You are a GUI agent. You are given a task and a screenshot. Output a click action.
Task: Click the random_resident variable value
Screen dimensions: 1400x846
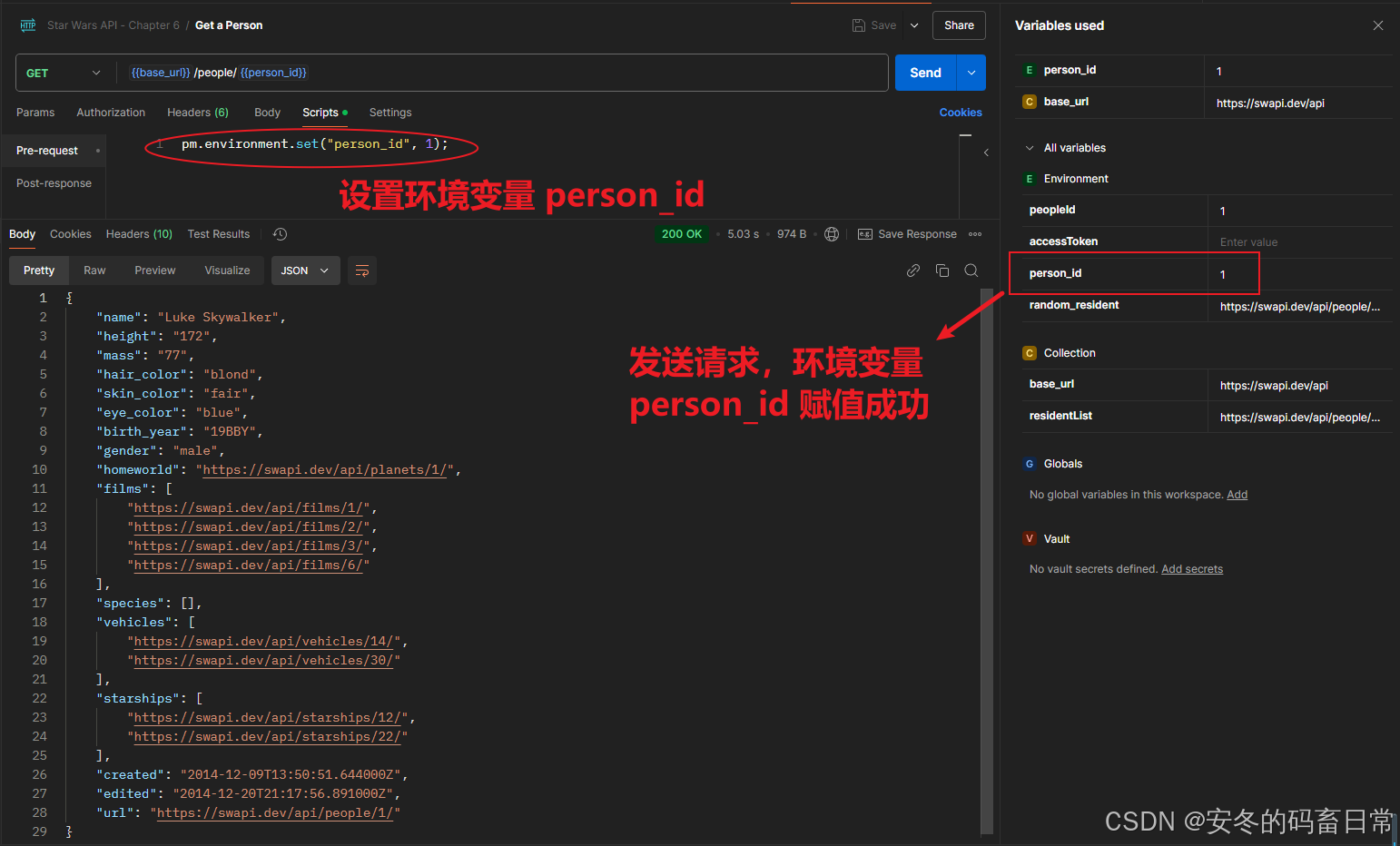point(1300,307)
